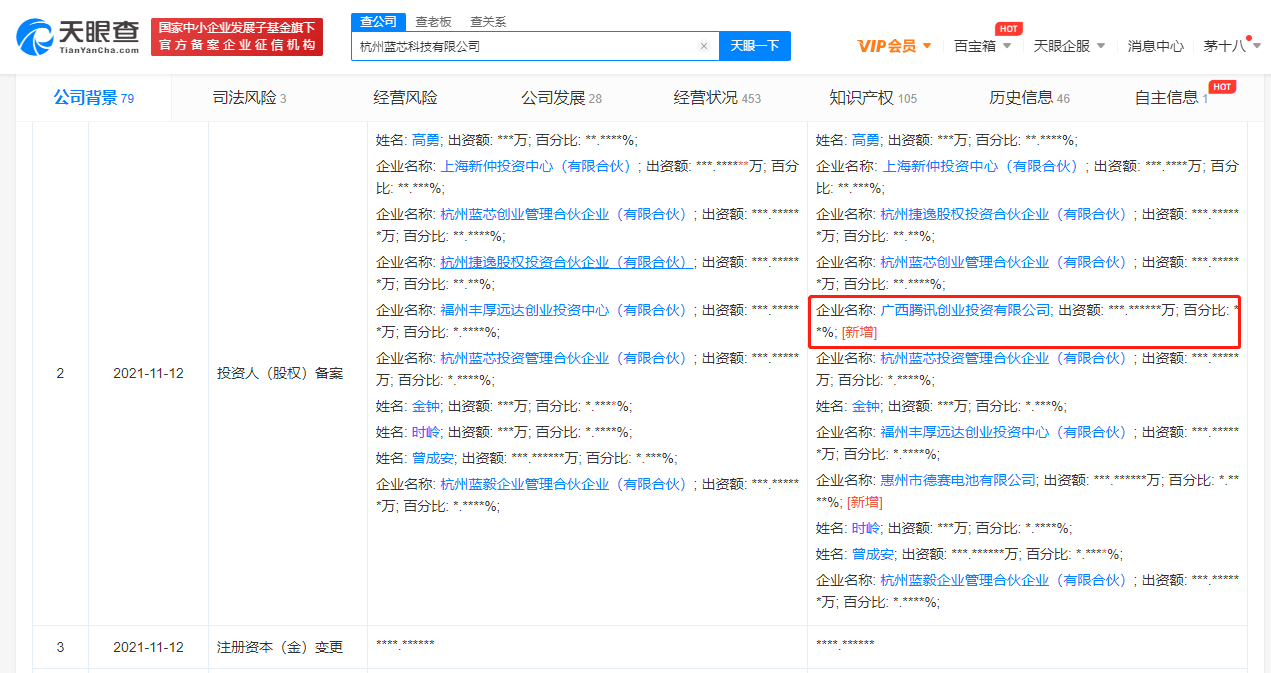
Task: Open 杭州蓝芯投资管理合伙企业 link in right column
Action: (1006, 358)
